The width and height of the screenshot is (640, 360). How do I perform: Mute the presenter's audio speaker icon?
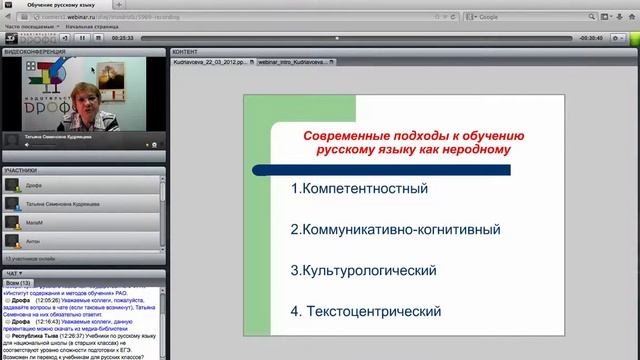click(27, 144)
